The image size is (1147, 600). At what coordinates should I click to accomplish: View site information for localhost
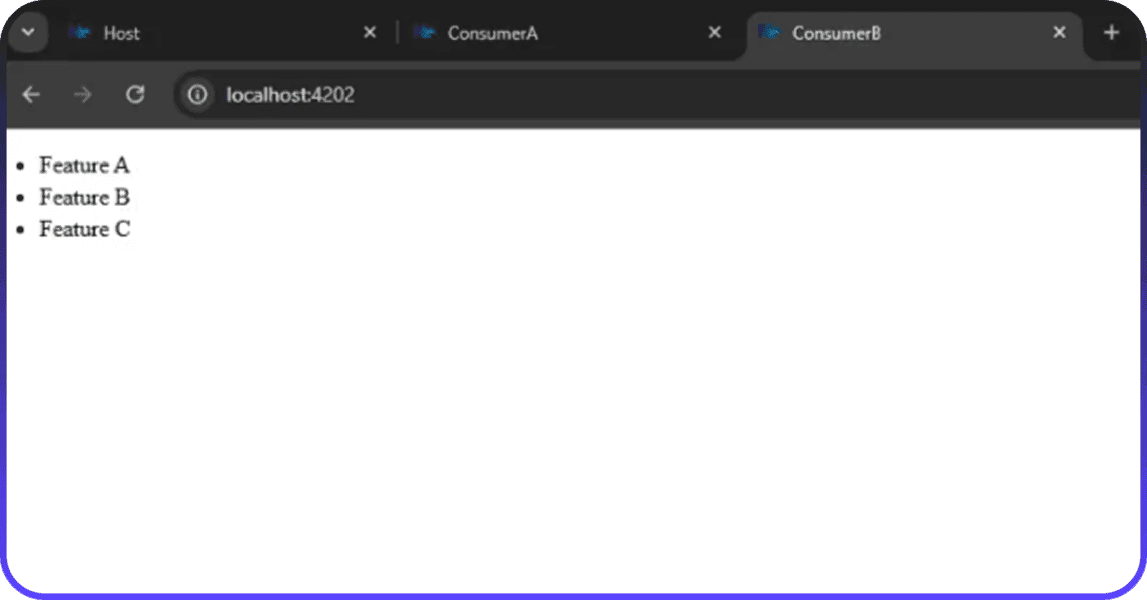pyautogui.click(x=198, y=95)
